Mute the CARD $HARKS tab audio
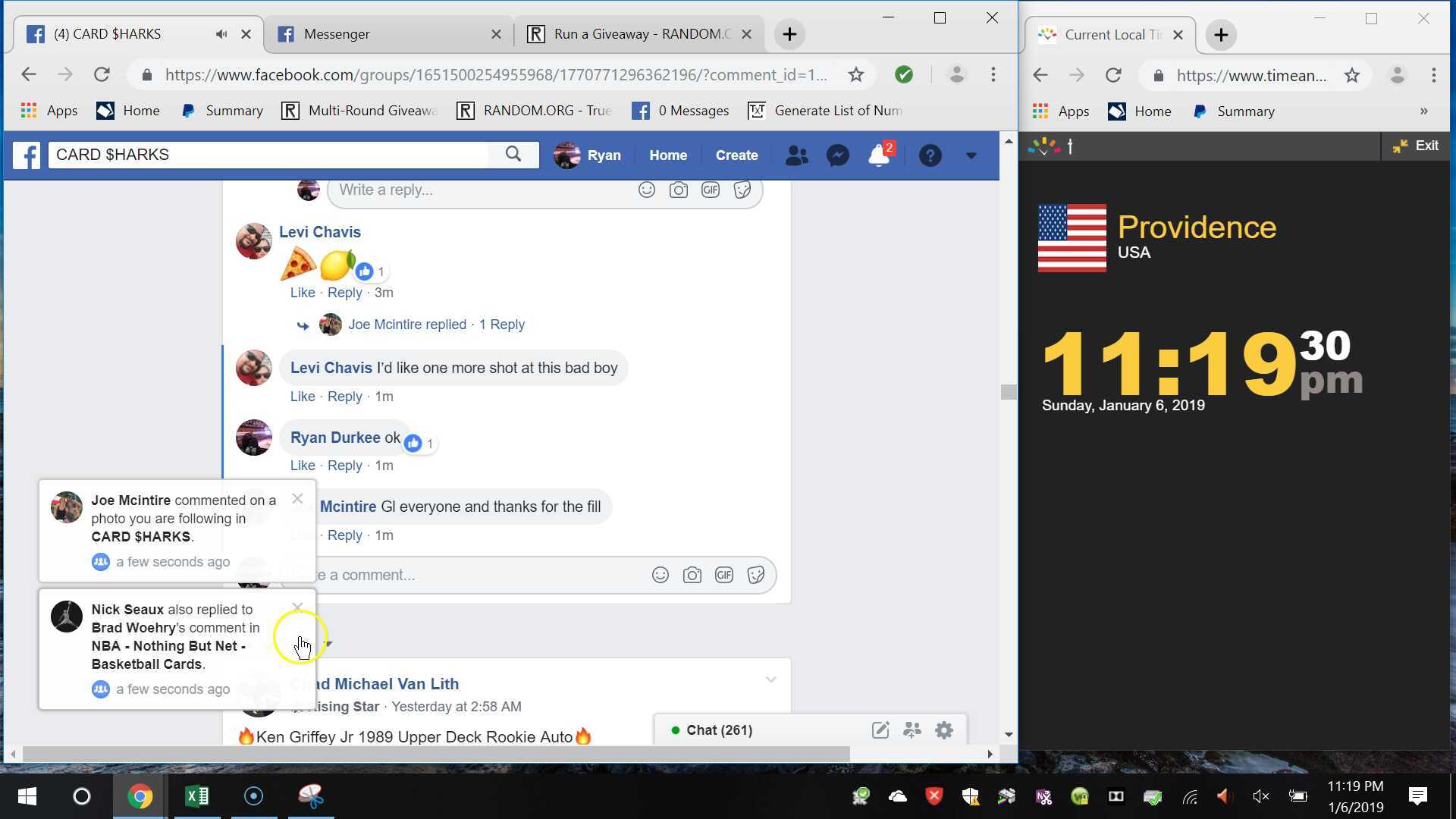Image resolution: width=1456 pixels, height=819 pixels. 221,34
